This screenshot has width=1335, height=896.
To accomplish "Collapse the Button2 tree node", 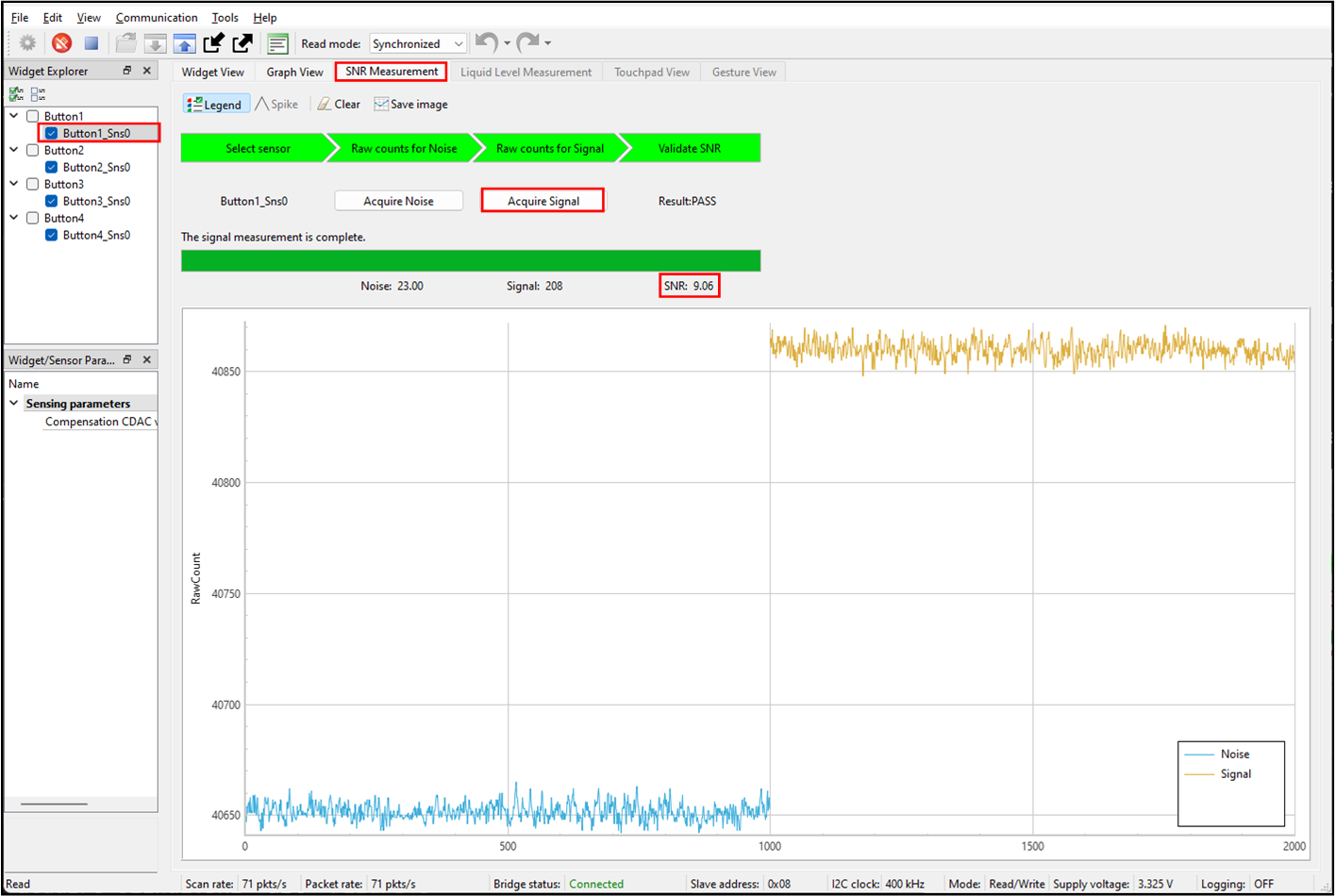I will pos(14,150).
